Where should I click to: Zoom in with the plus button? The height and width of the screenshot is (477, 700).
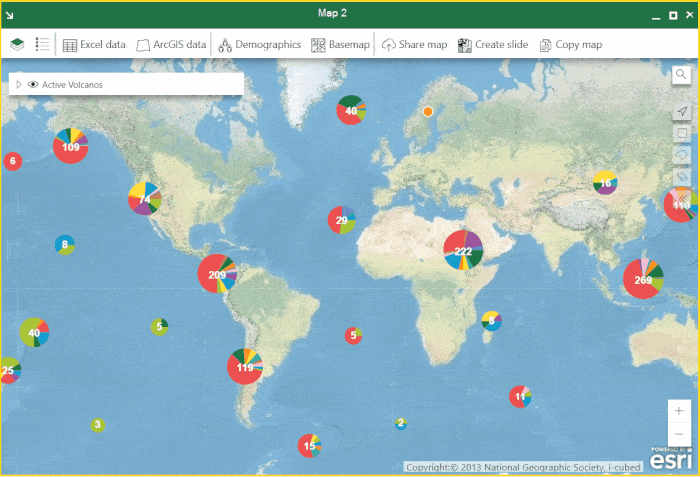coord(679,411)
